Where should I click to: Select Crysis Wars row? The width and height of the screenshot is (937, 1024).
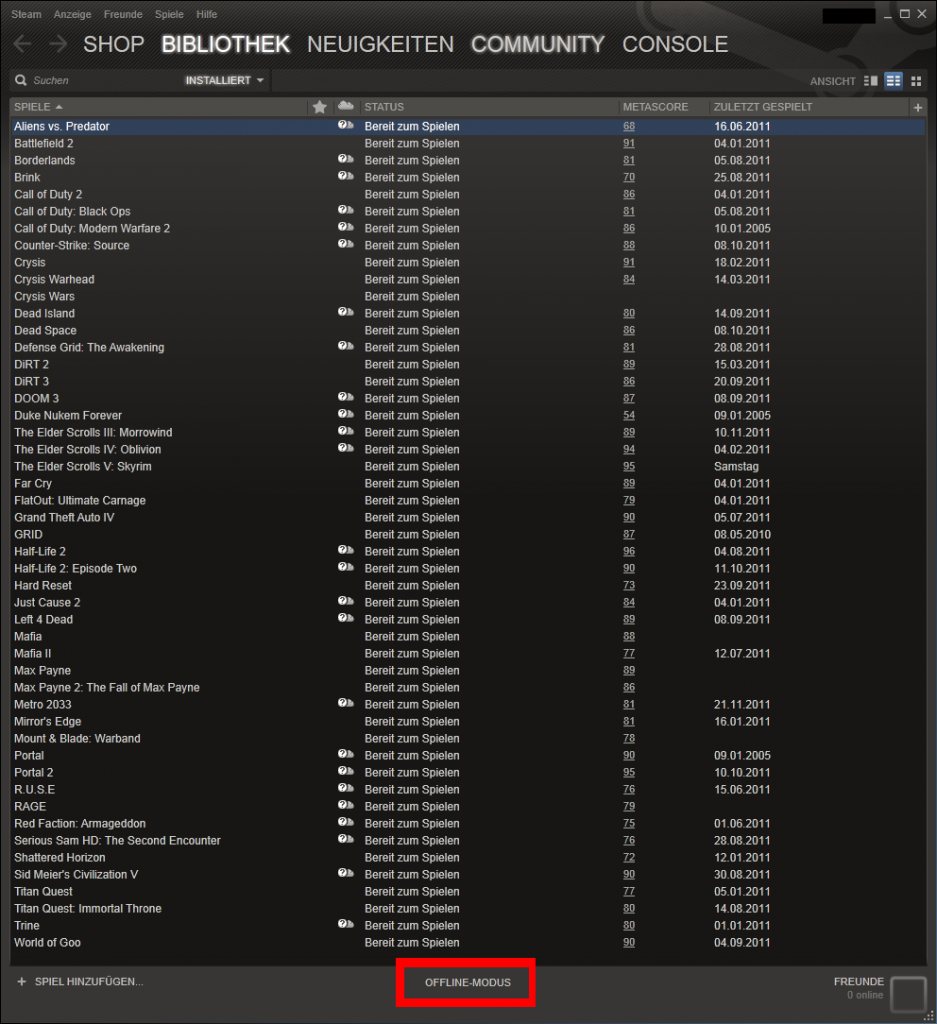[x=468, y=296]
